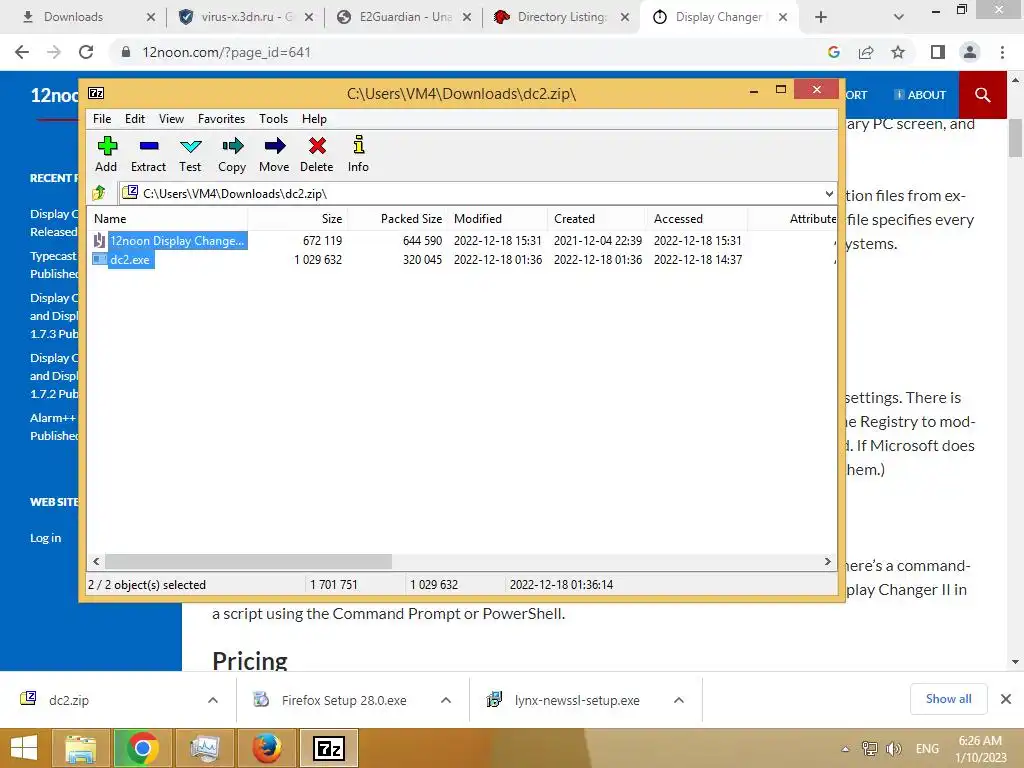Viewport: 1024px width, 768px height.
Task: Sort by Accessed column header
Action: [697, 219]
